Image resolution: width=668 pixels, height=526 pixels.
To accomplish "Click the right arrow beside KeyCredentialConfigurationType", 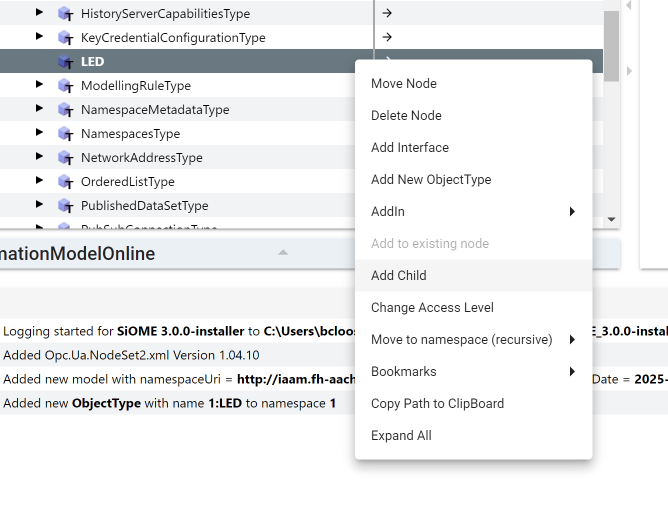I will (387, 37).
